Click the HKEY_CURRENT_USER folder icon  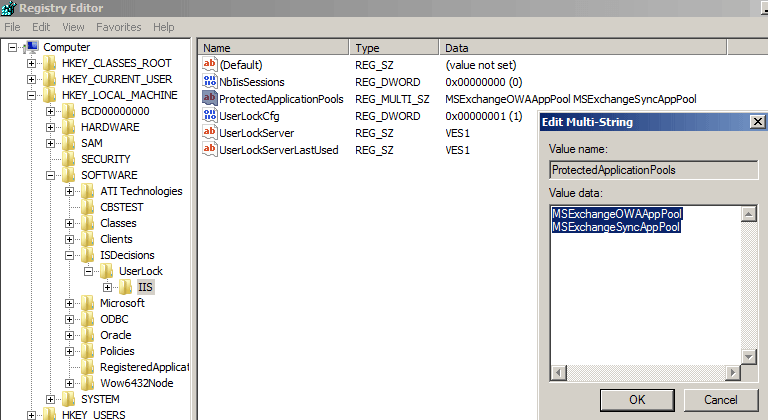tap(49, 79)
